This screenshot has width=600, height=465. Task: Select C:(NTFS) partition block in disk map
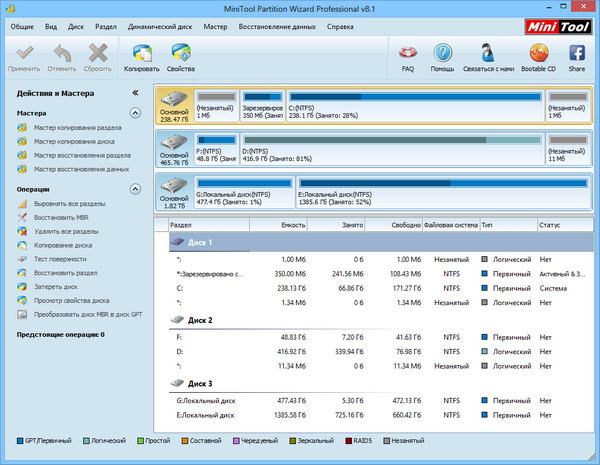[x=416, y=106]
